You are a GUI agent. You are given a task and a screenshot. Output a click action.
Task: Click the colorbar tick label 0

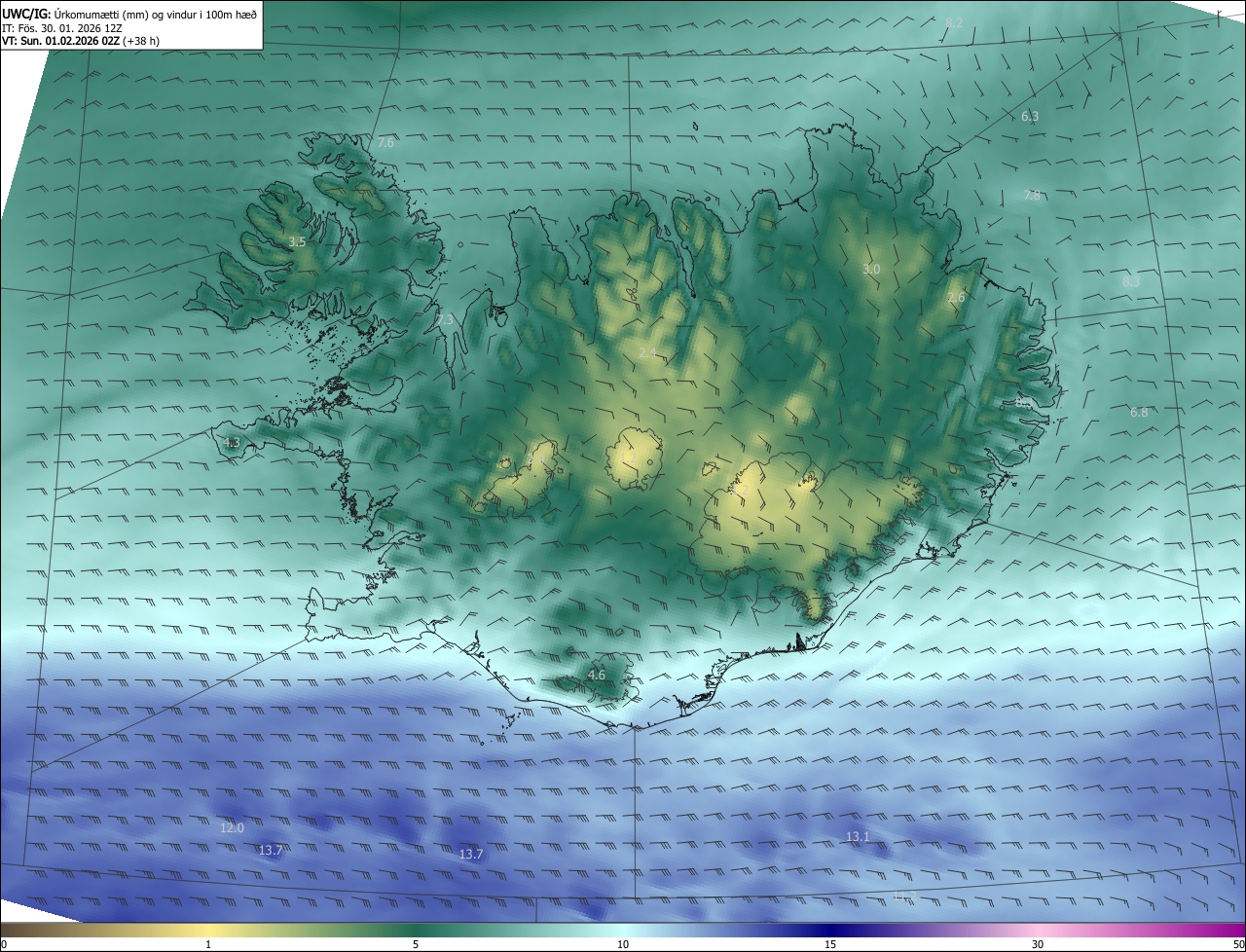coord(4,944)
